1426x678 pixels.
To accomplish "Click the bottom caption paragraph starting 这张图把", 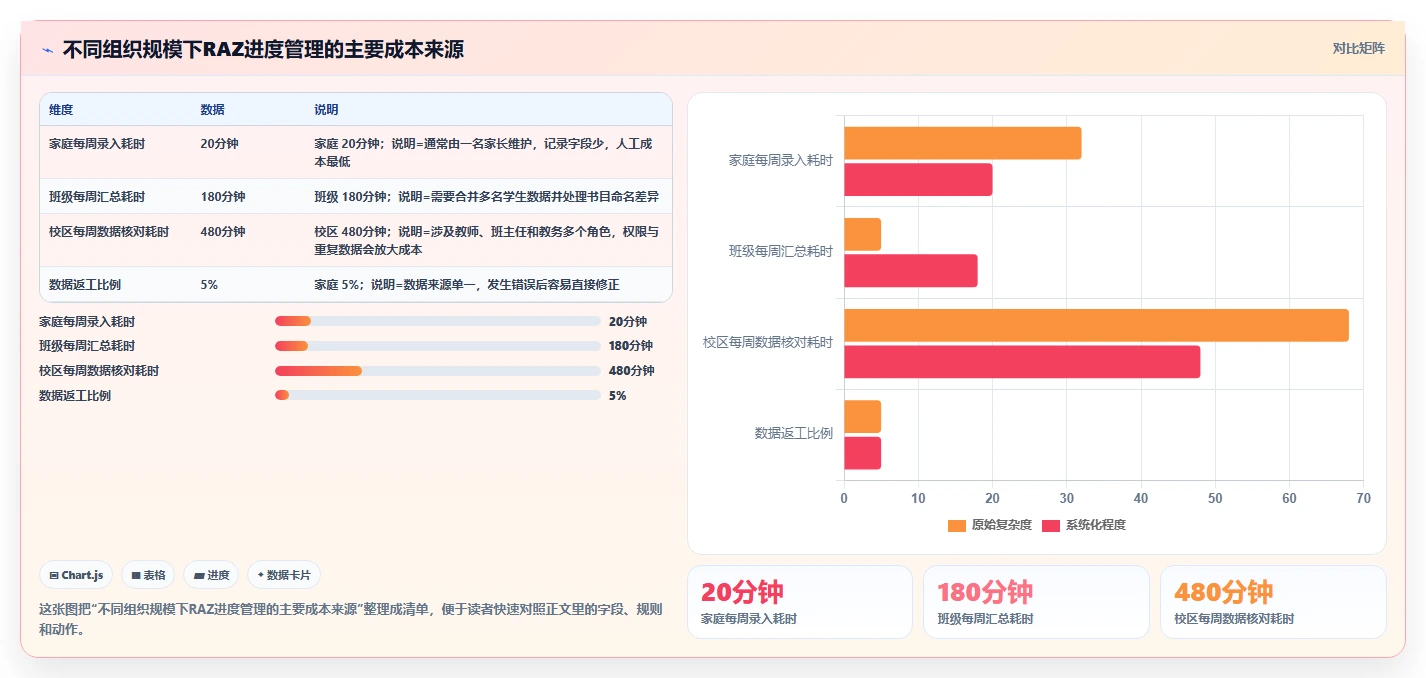I will pos(350,620).
